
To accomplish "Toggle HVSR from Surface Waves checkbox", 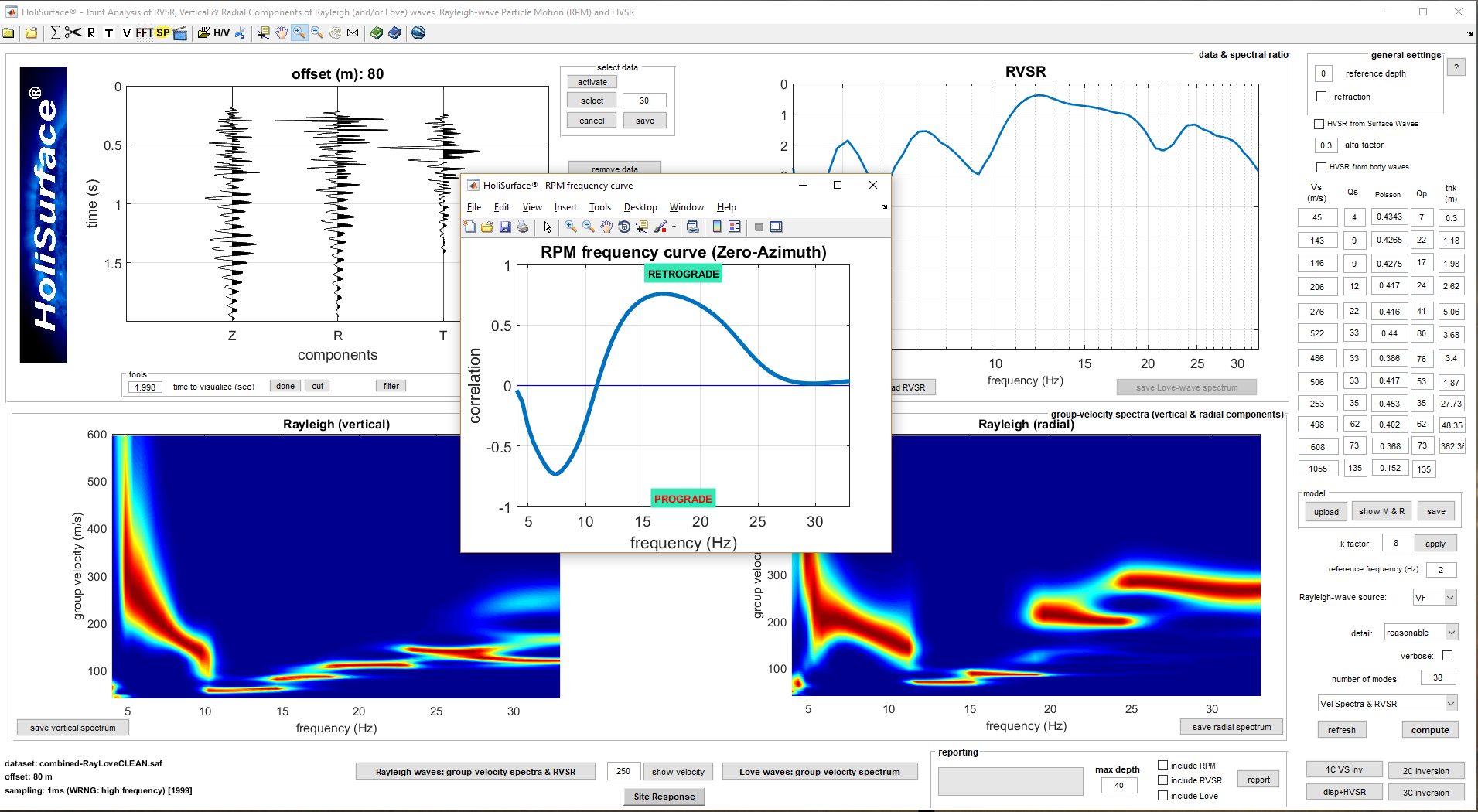I will click(x=1319, y=124).
